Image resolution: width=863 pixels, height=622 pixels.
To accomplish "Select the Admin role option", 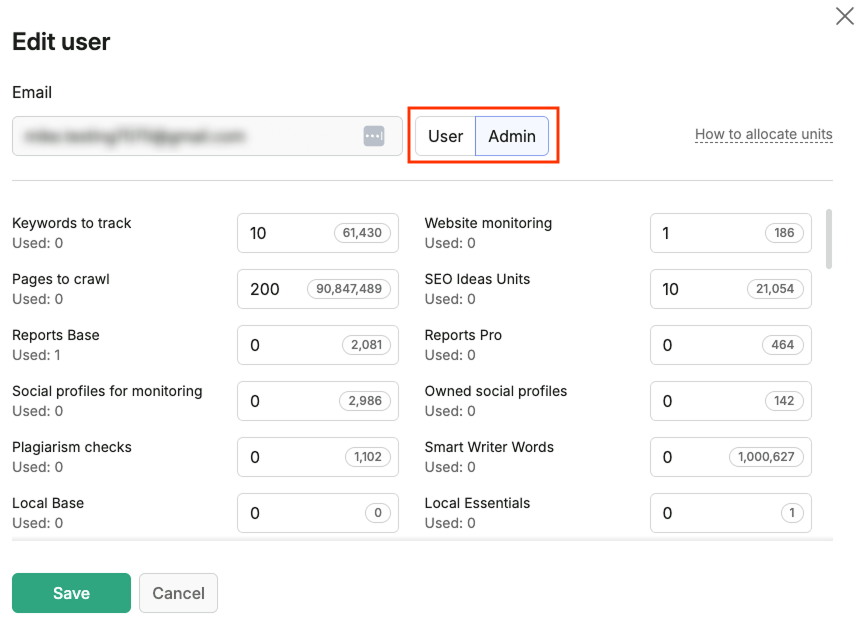I will coord(512,136).
